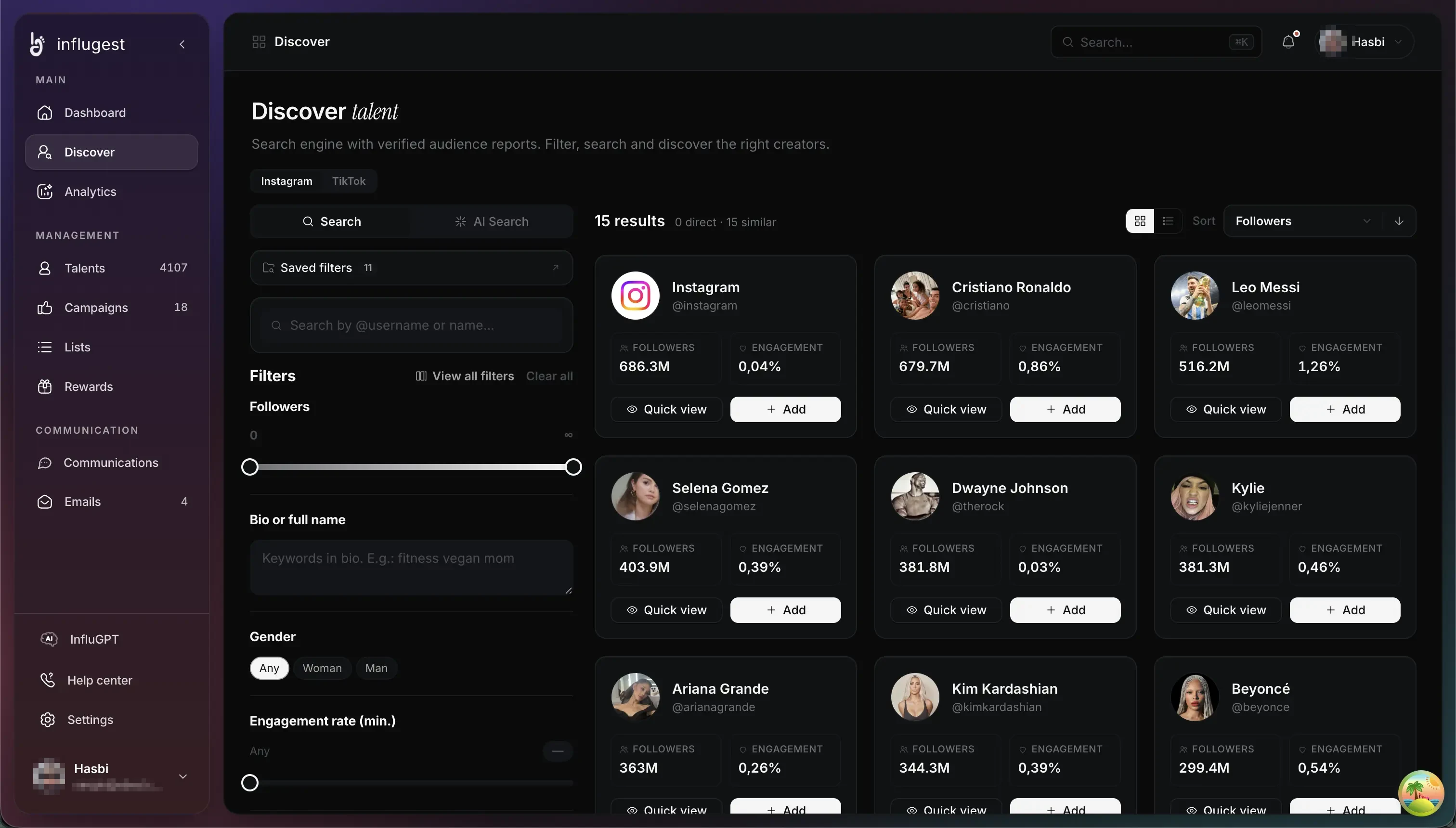This screenshot has width=1456, height=828.
Task: Click the Discover breadcrumb grid icon
Action: 259,42
